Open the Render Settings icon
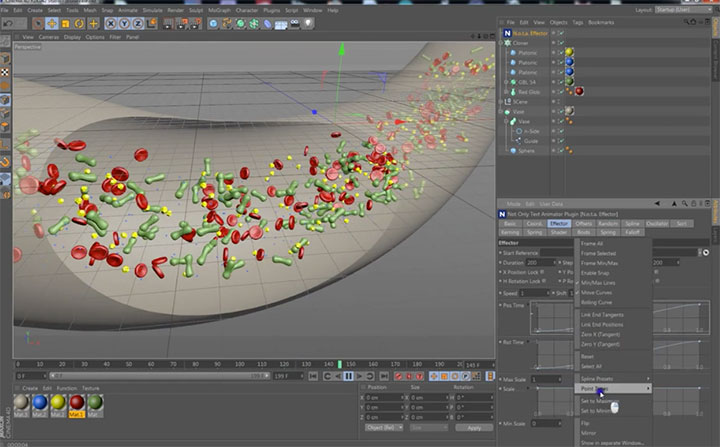720x447 pixels. tap(196, 23)
